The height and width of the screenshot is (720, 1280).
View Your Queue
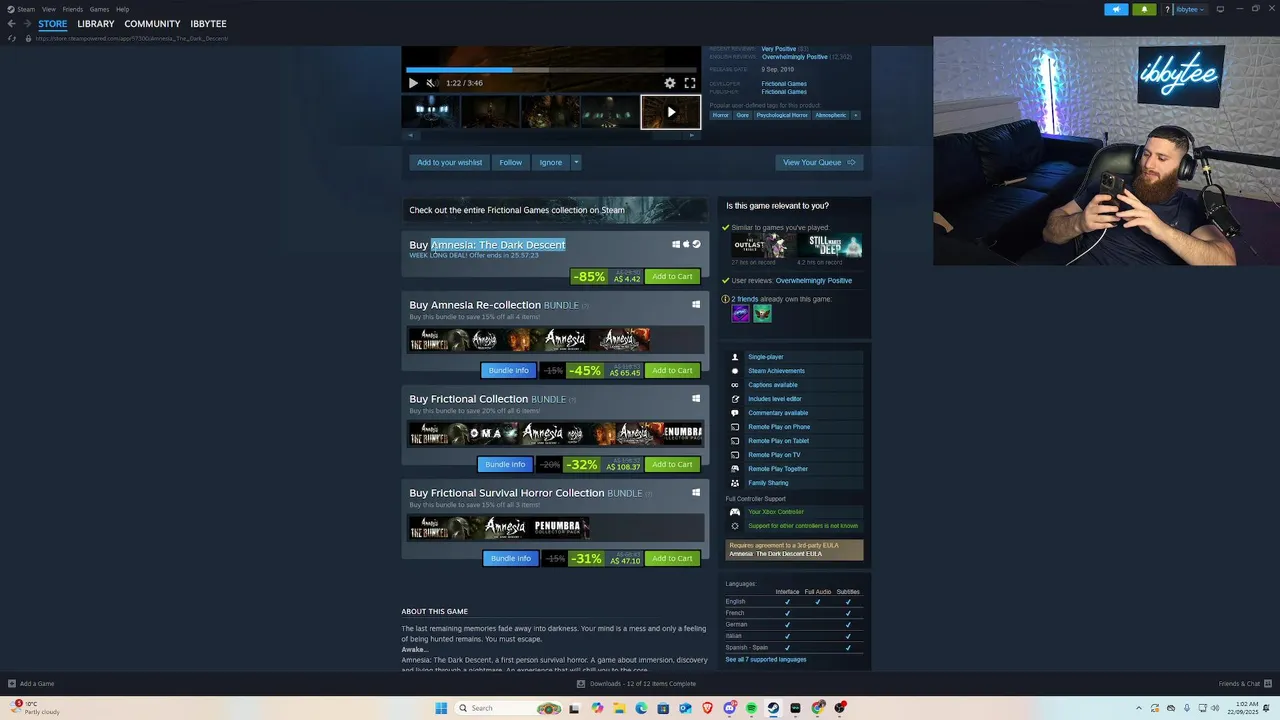(819, 162)
